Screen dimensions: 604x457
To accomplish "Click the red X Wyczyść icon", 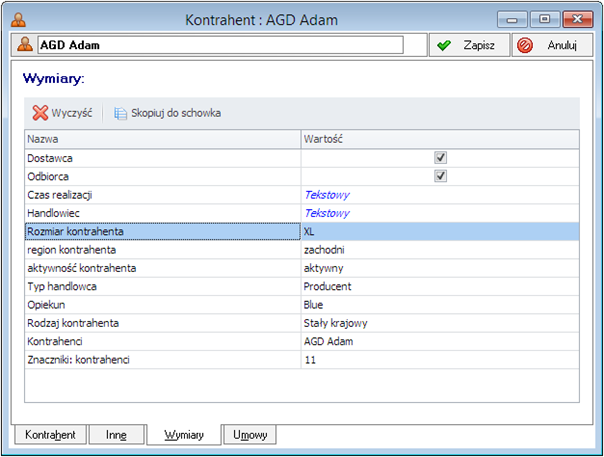I will pyautogui.click(x=40, y=113).
